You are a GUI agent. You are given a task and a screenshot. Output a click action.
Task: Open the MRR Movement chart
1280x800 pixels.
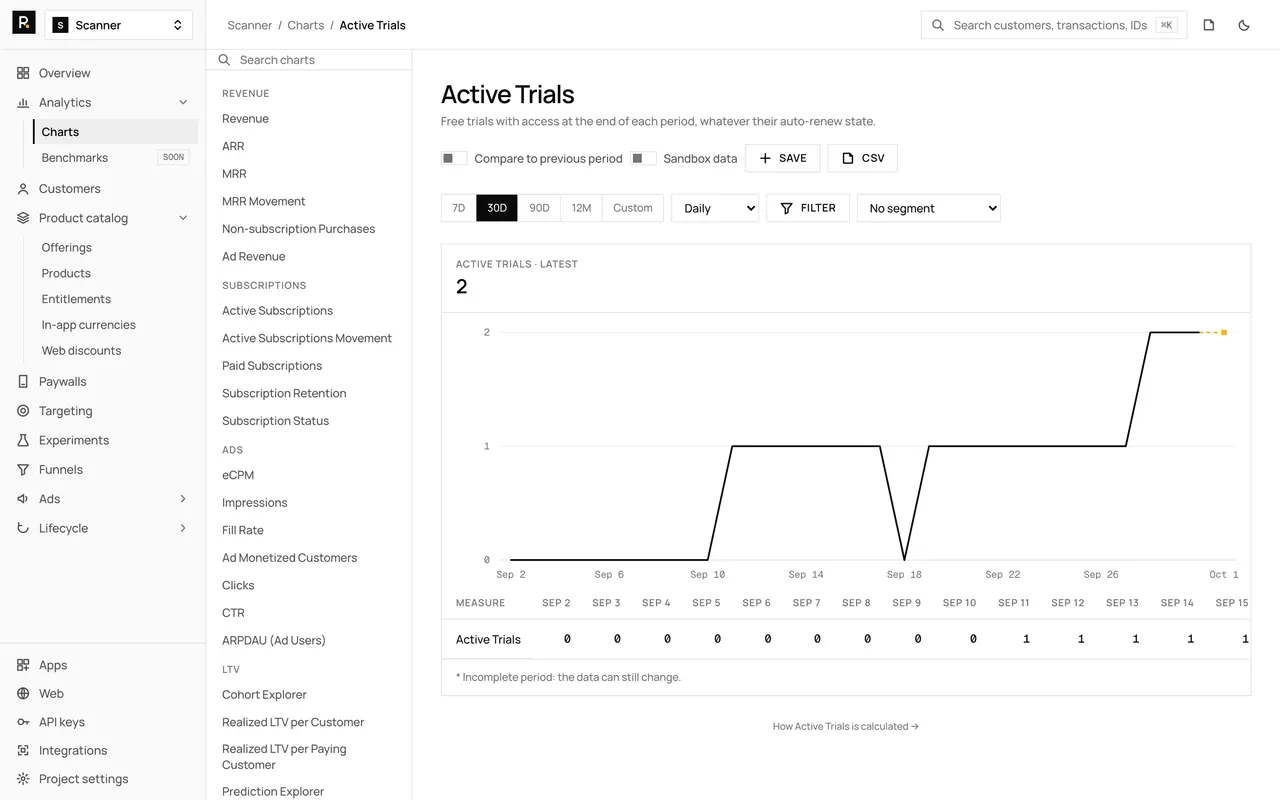264,201
